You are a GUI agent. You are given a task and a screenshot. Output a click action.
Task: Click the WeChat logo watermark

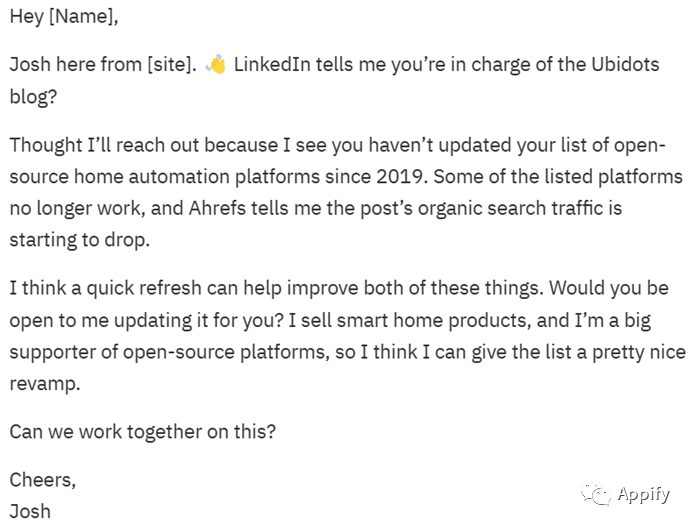[596, 493]
